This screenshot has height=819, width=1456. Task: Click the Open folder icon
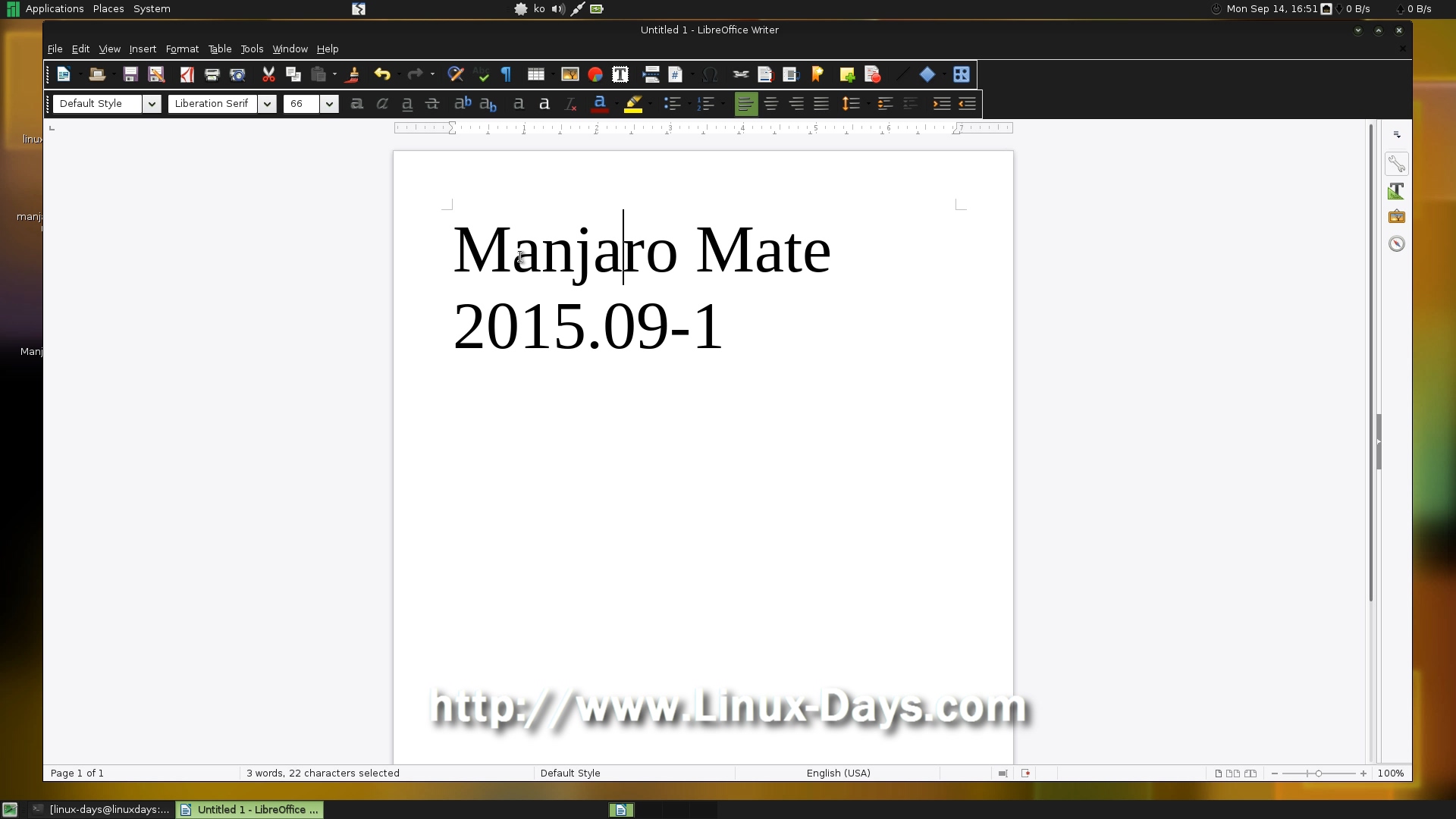(97, 74)
